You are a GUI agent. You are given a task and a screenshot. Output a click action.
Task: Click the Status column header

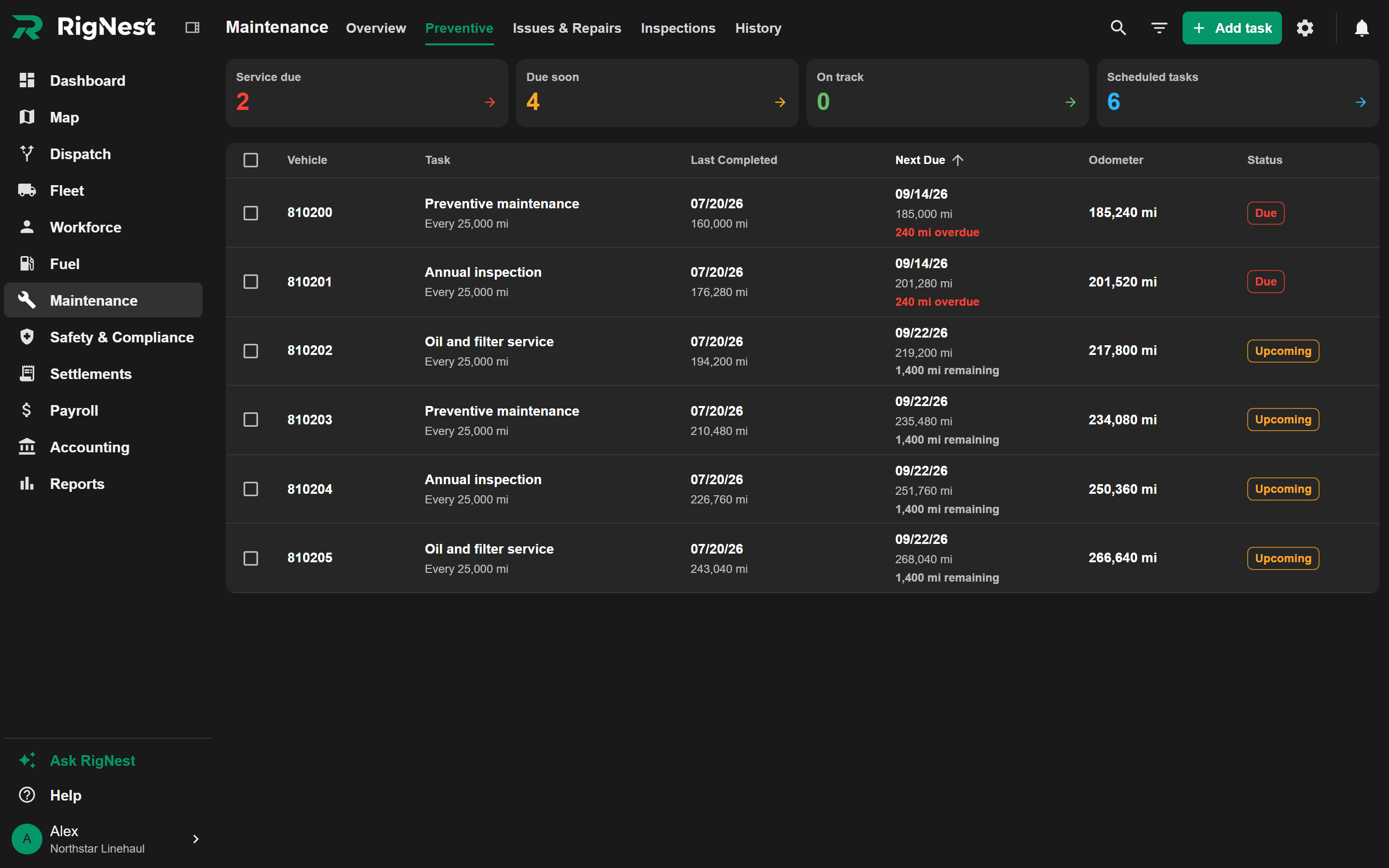tap(1265, 160)
